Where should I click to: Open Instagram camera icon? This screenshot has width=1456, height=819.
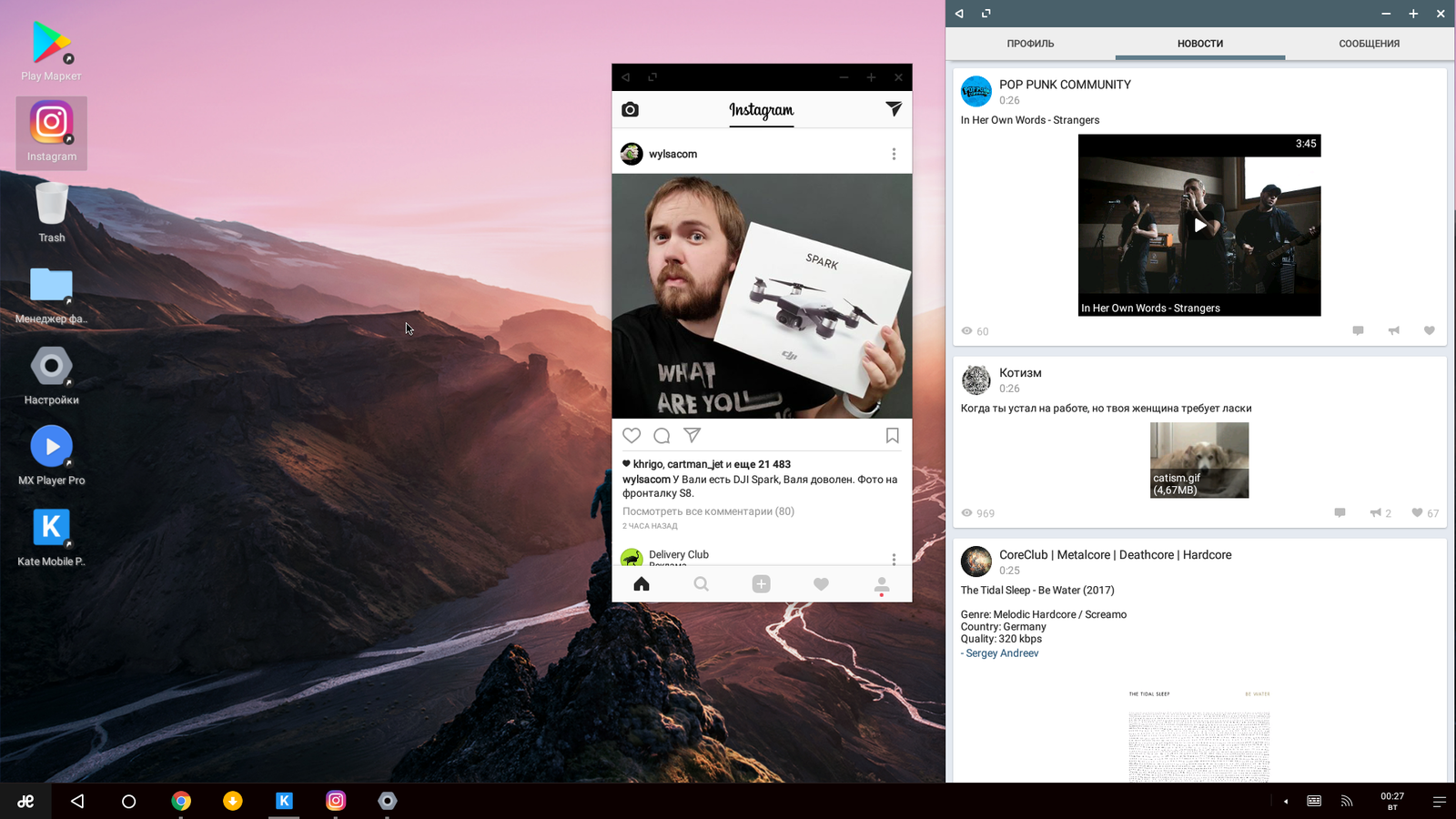630,109
